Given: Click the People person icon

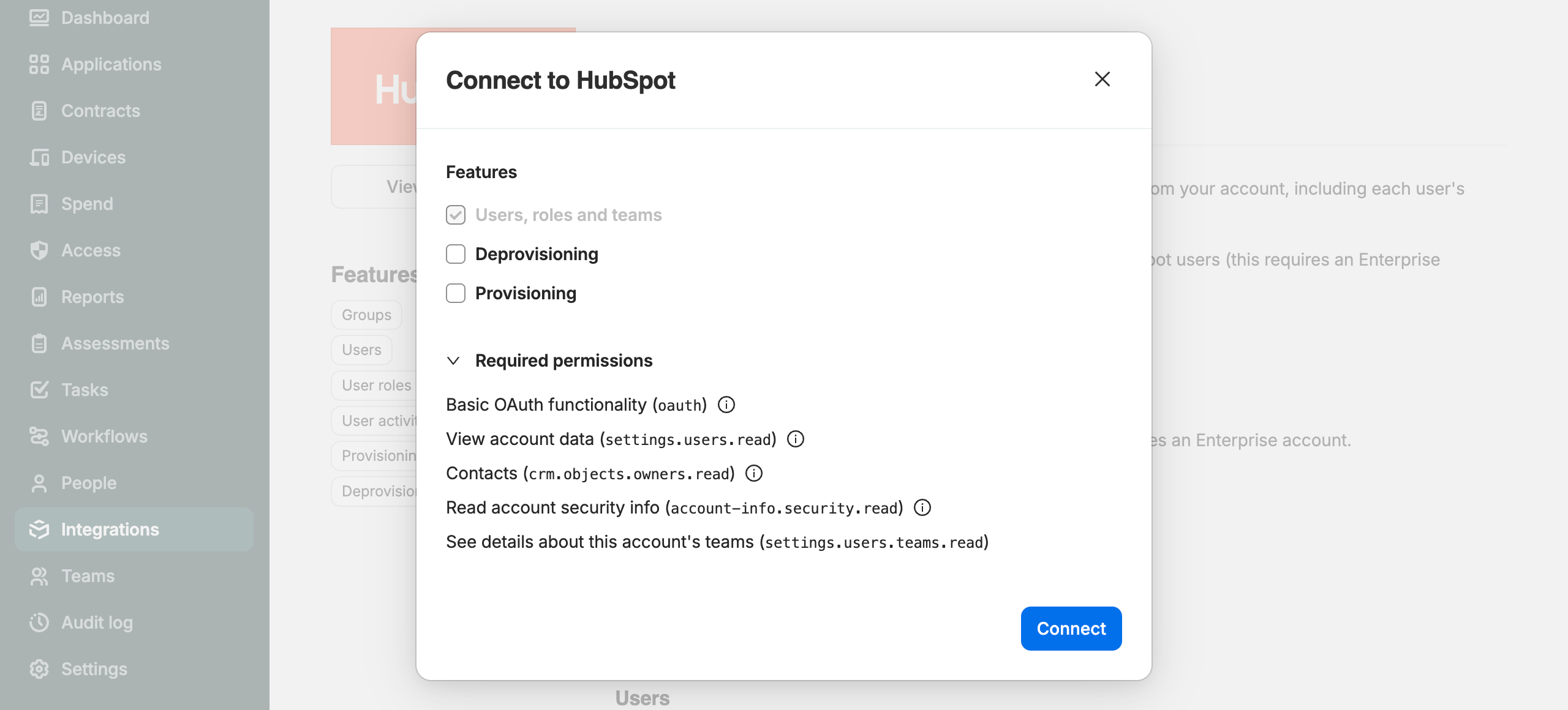Looking at the screenshot, I should click(39, 483).
